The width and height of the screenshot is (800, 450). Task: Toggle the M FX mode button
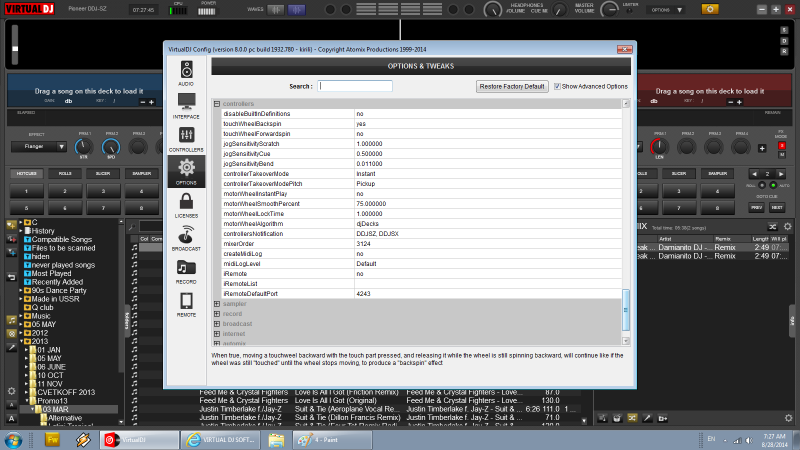(782, 156)
